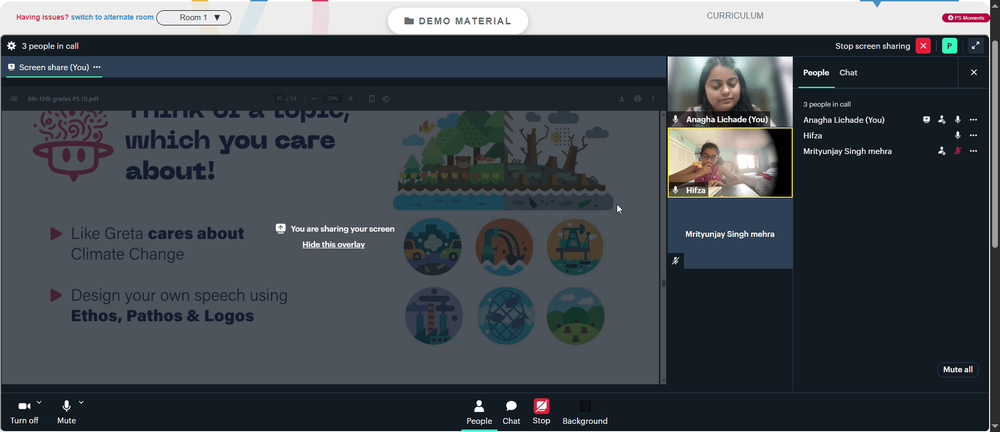This screenshot has height=432, width=1000.
Task: Click the PDF page number field
Action: tap(279, 99)
